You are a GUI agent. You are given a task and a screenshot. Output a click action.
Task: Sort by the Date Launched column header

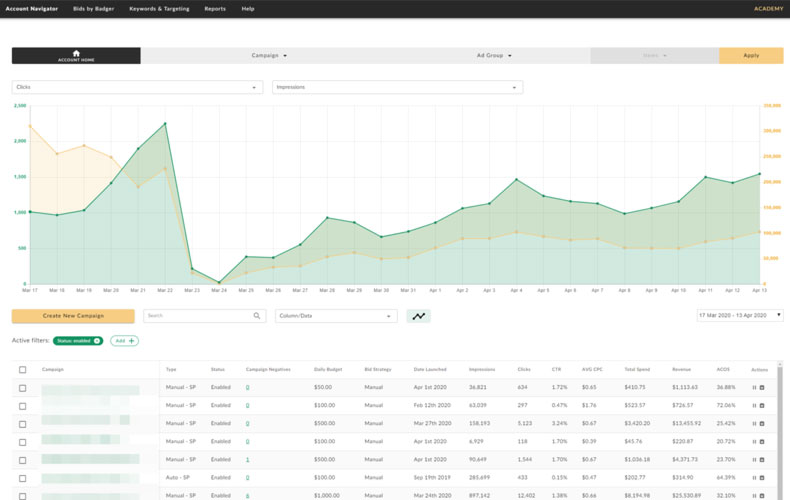coord(430,369)
